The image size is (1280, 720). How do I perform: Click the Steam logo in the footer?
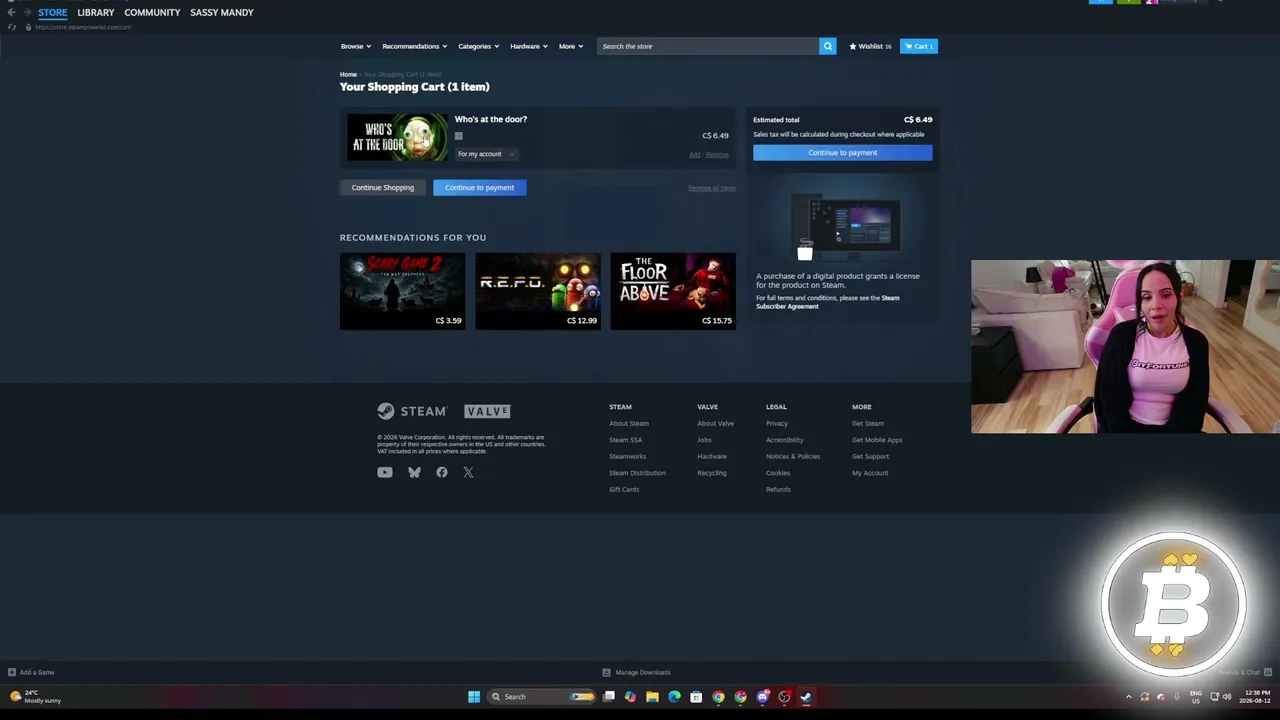tap(412, 411)
